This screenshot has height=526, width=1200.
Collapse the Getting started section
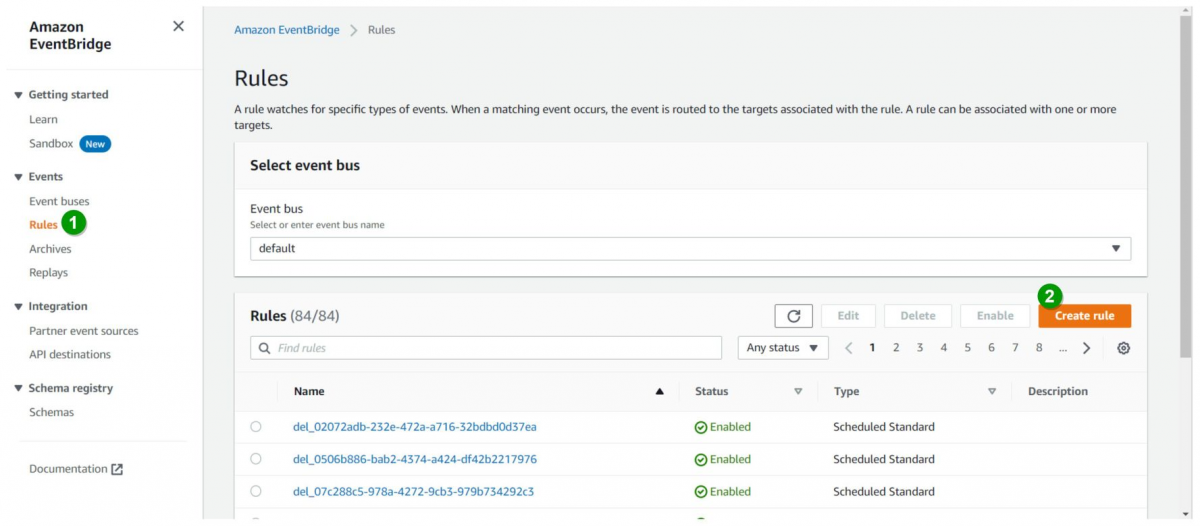18,95
